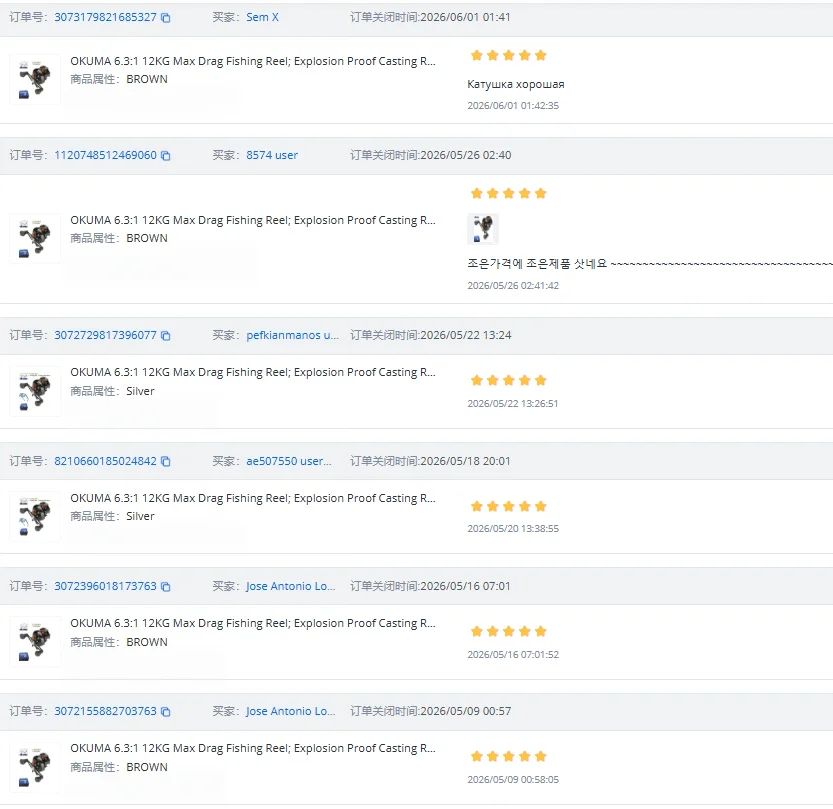Open order 3073179821685327 details
The image size is (833, 809).
[105, 17]
